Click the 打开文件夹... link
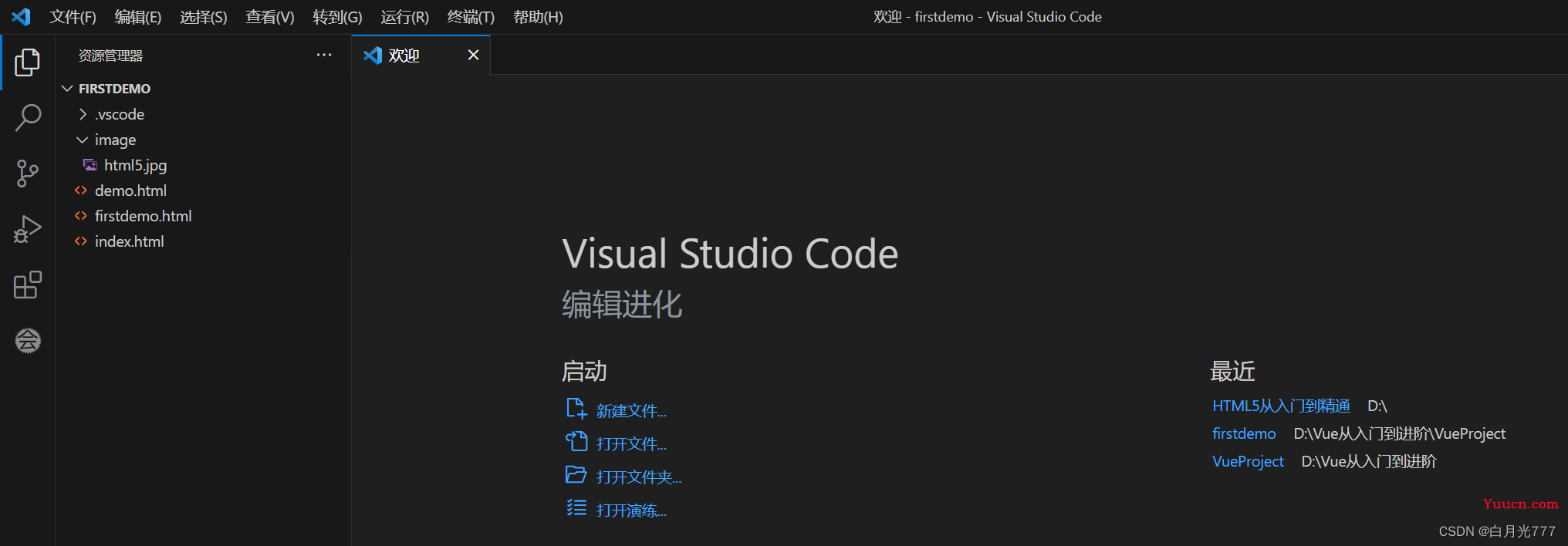The height and width of the screenshot is (546, 1568). [639, 477]
